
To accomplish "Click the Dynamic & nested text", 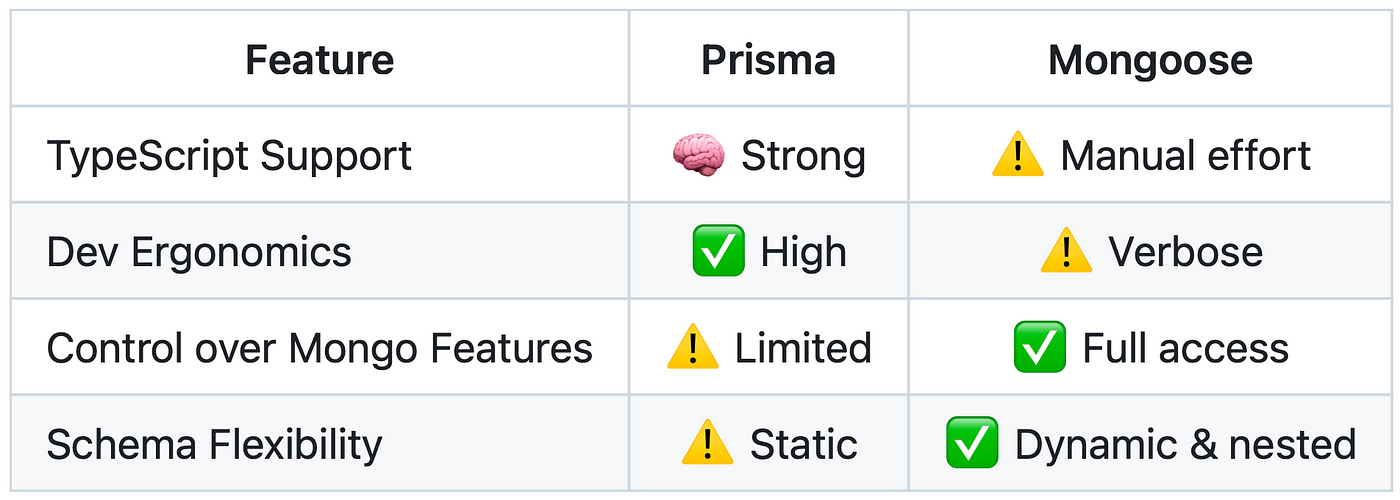I will point(1185,444).
